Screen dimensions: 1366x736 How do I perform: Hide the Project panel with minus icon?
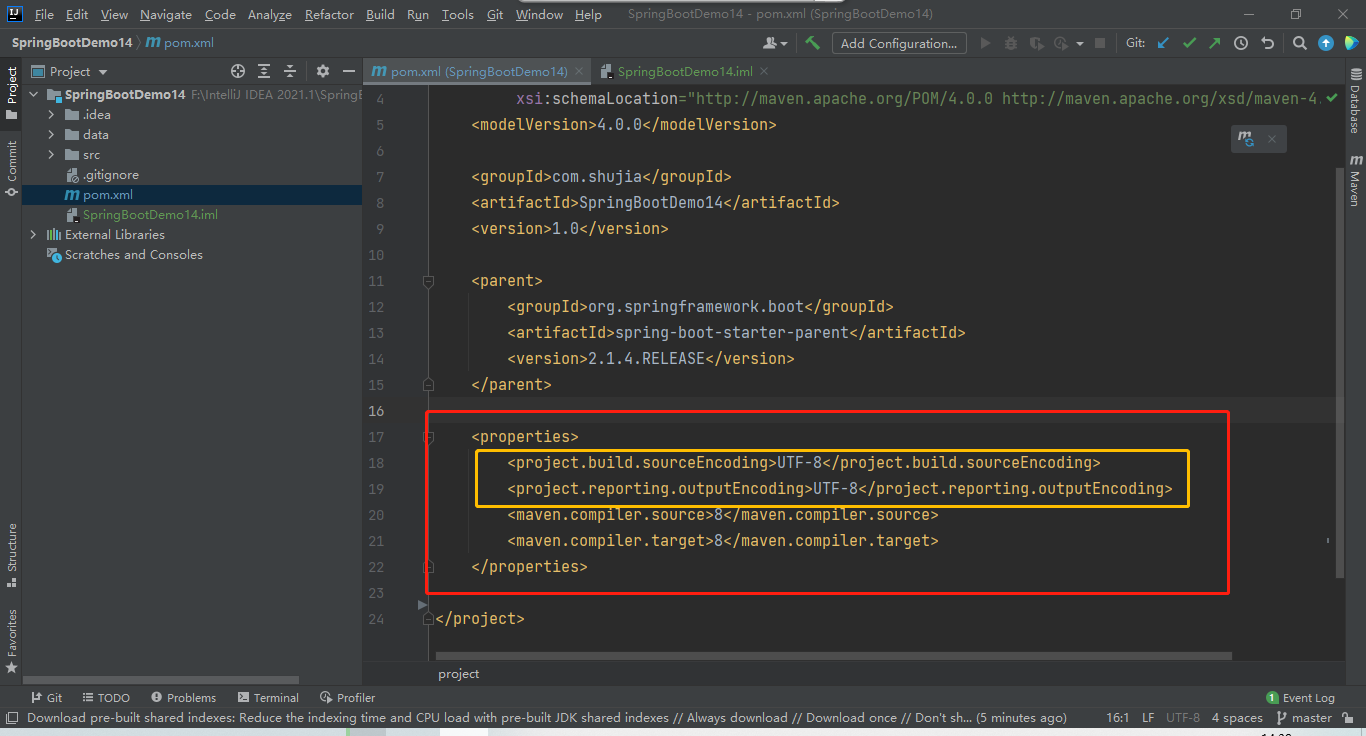click(348, 71)
